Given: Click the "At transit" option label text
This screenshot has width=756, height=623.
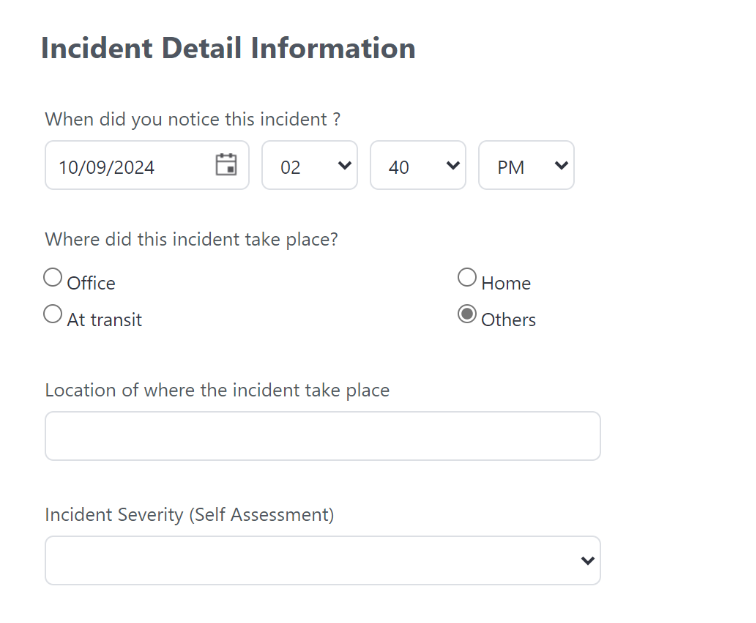Looking at the screenshot, I should 104,321.
